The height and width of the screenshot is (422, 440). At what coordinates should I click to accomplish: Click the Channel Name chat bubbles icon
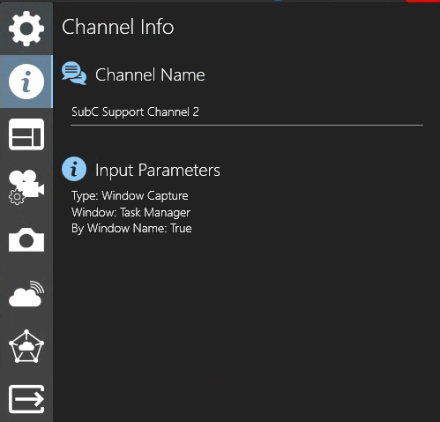74,73
